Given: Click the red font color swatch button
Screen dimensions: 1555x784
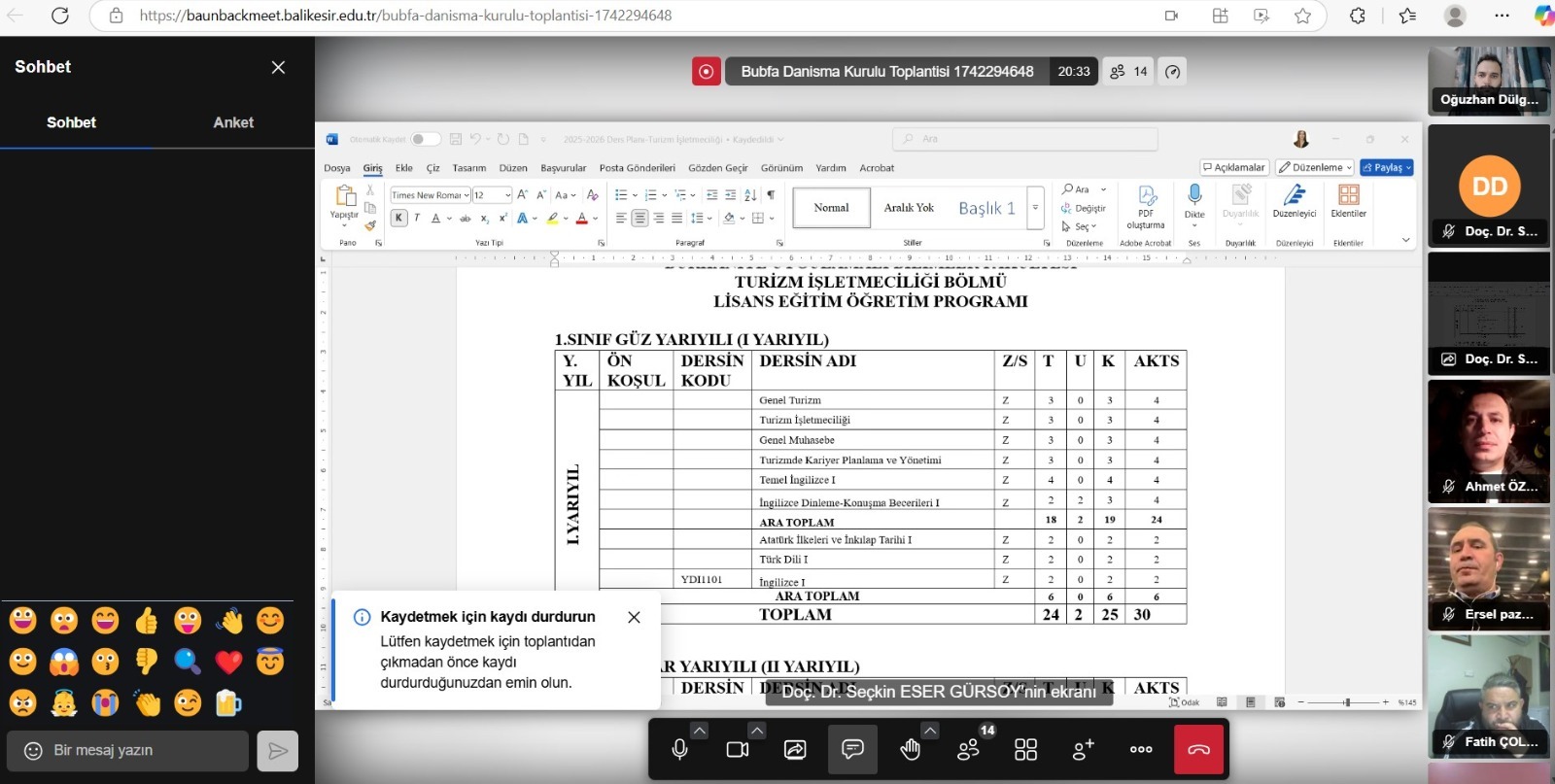Looking at the screenshot, I should tap(581, 219).
